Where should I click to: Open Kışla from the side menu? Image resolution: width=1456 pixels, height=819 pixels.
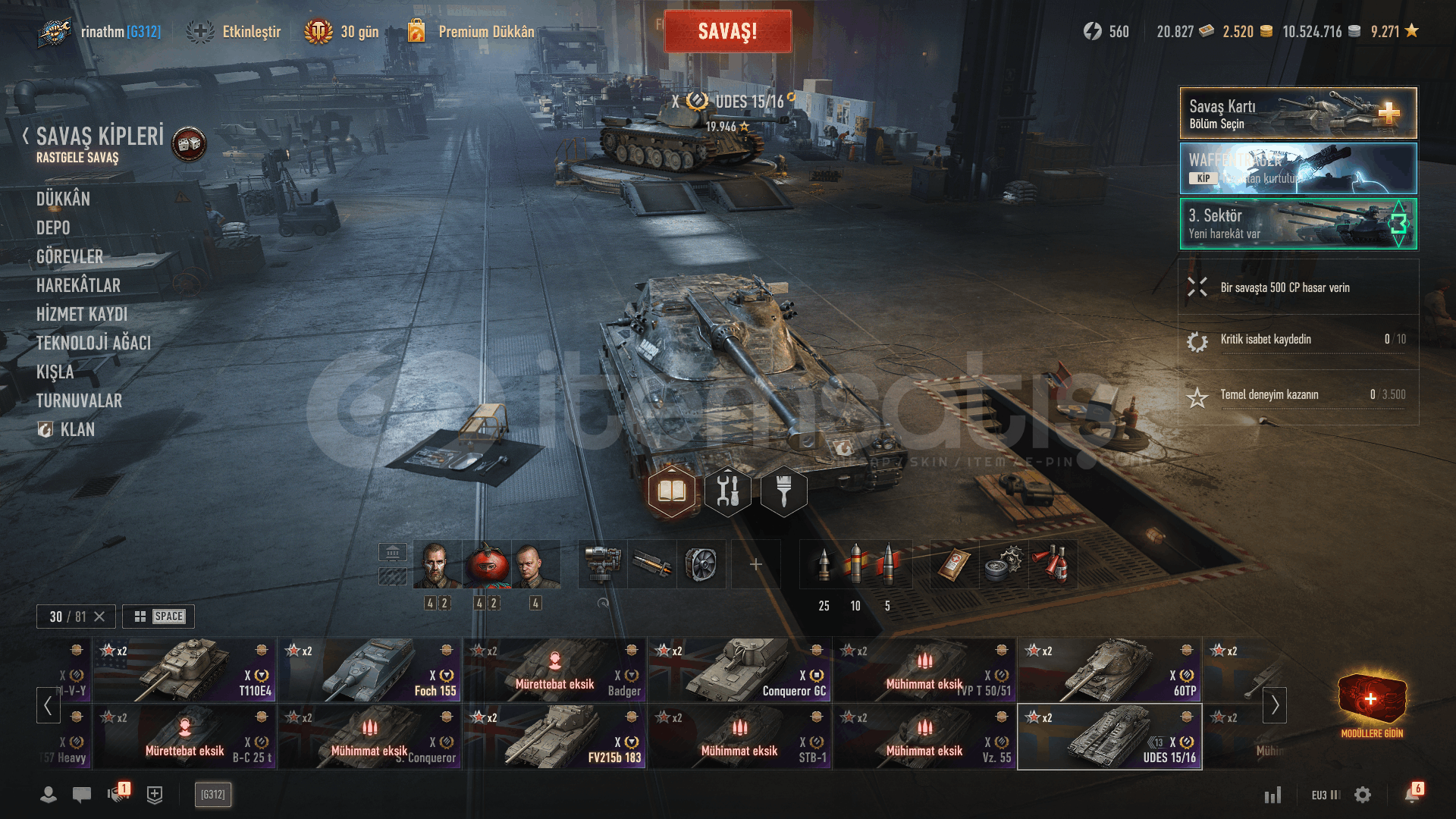pyautogui.click(x=55, y=372)
